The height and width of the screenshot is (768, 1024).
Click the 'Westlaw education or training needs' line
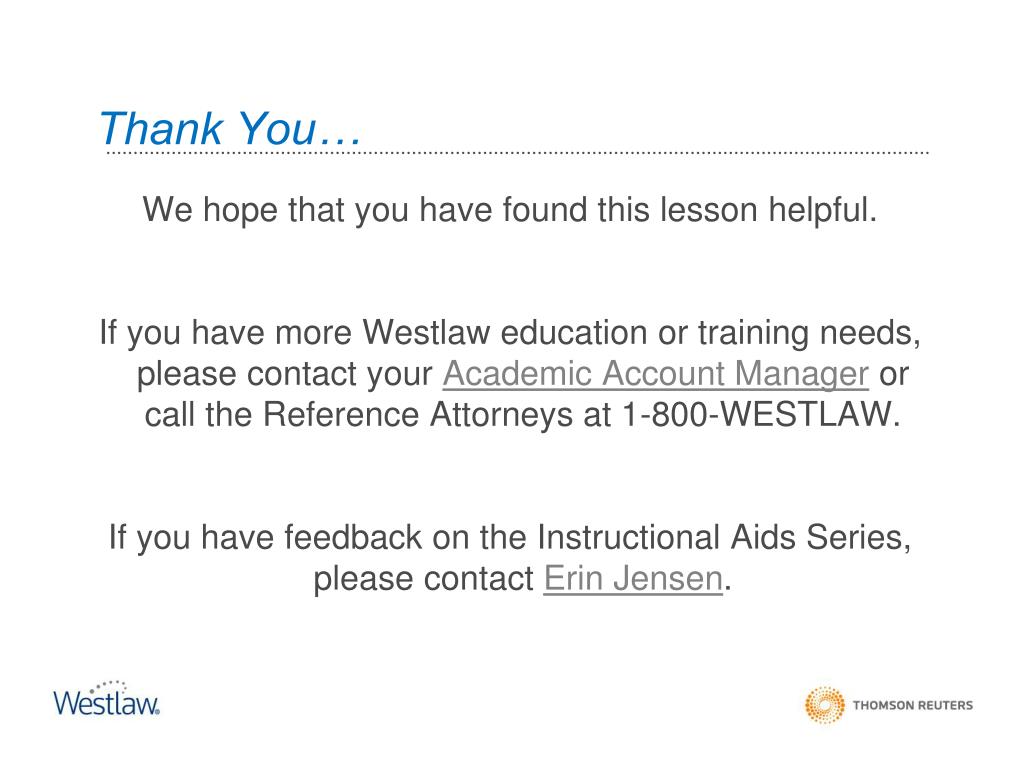(x=641, y=333)
